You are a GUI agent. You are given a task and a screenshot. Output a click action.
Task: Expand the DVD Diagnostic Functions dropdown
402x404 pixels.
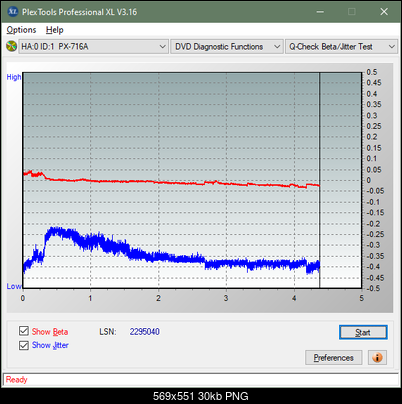tap(227, 46)
